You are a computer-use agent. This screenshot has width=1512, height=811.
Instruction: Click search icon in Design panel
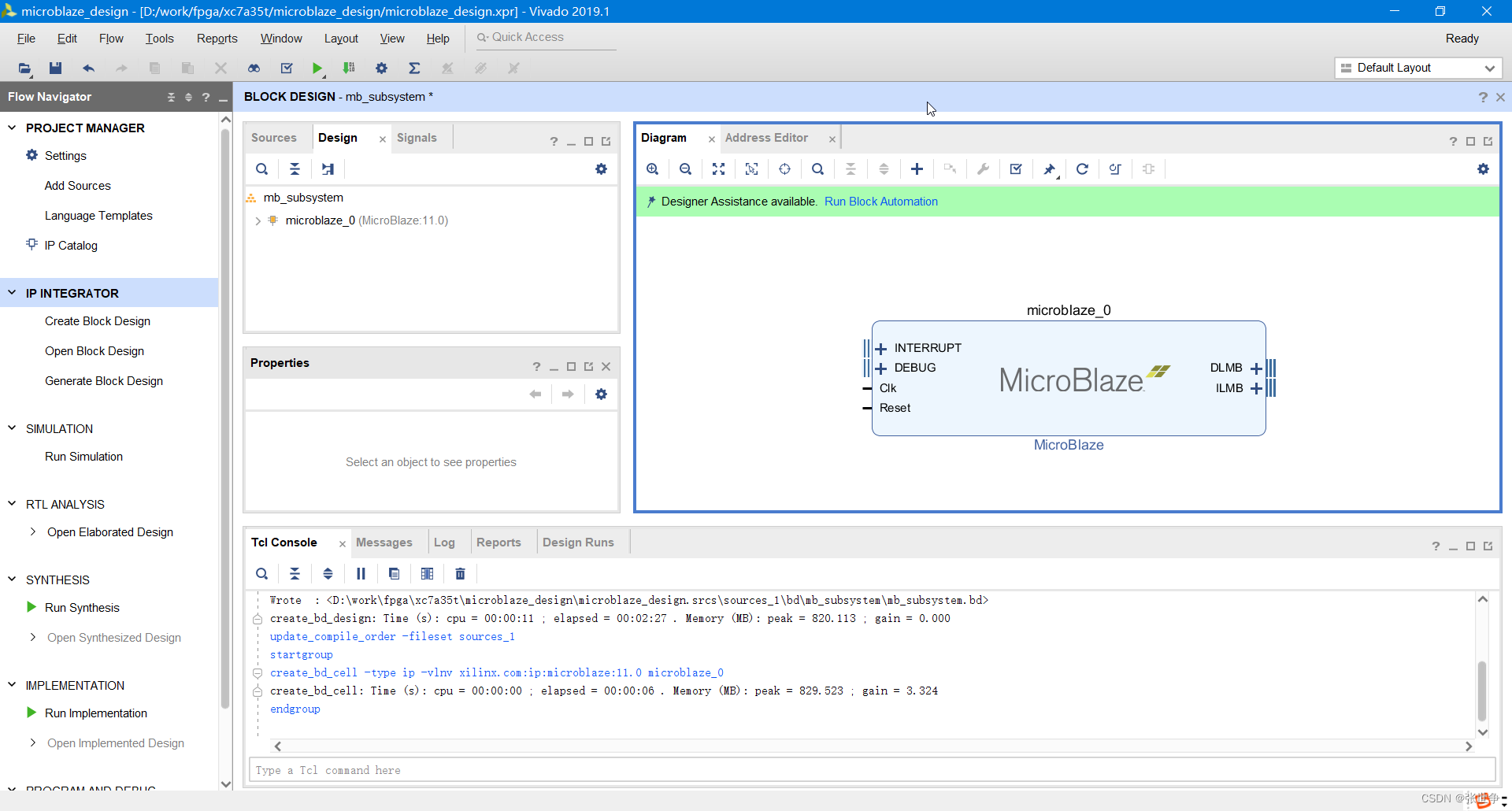tap(262, 168)
